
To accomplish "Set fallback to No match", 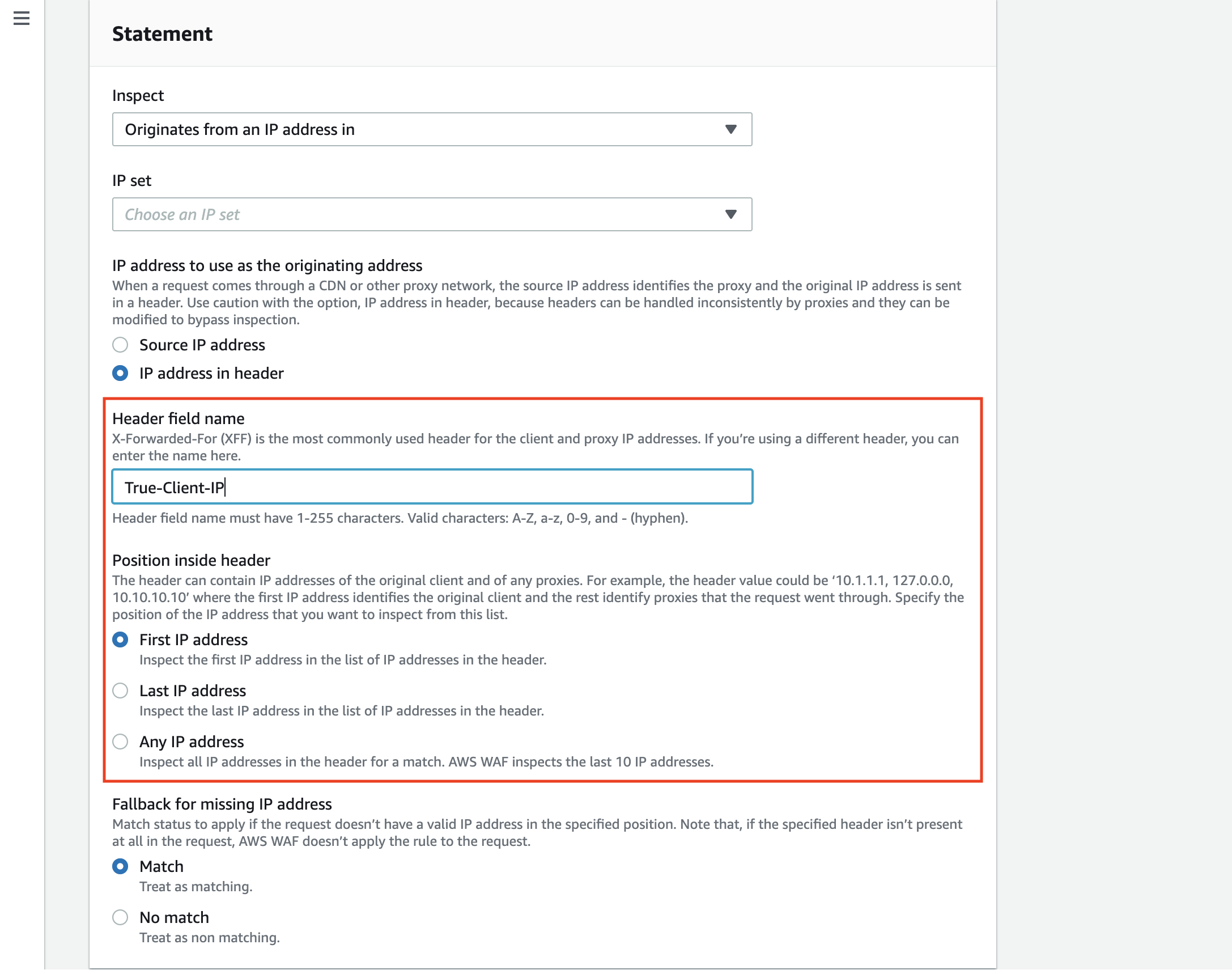I will click(x=120, y=917).
